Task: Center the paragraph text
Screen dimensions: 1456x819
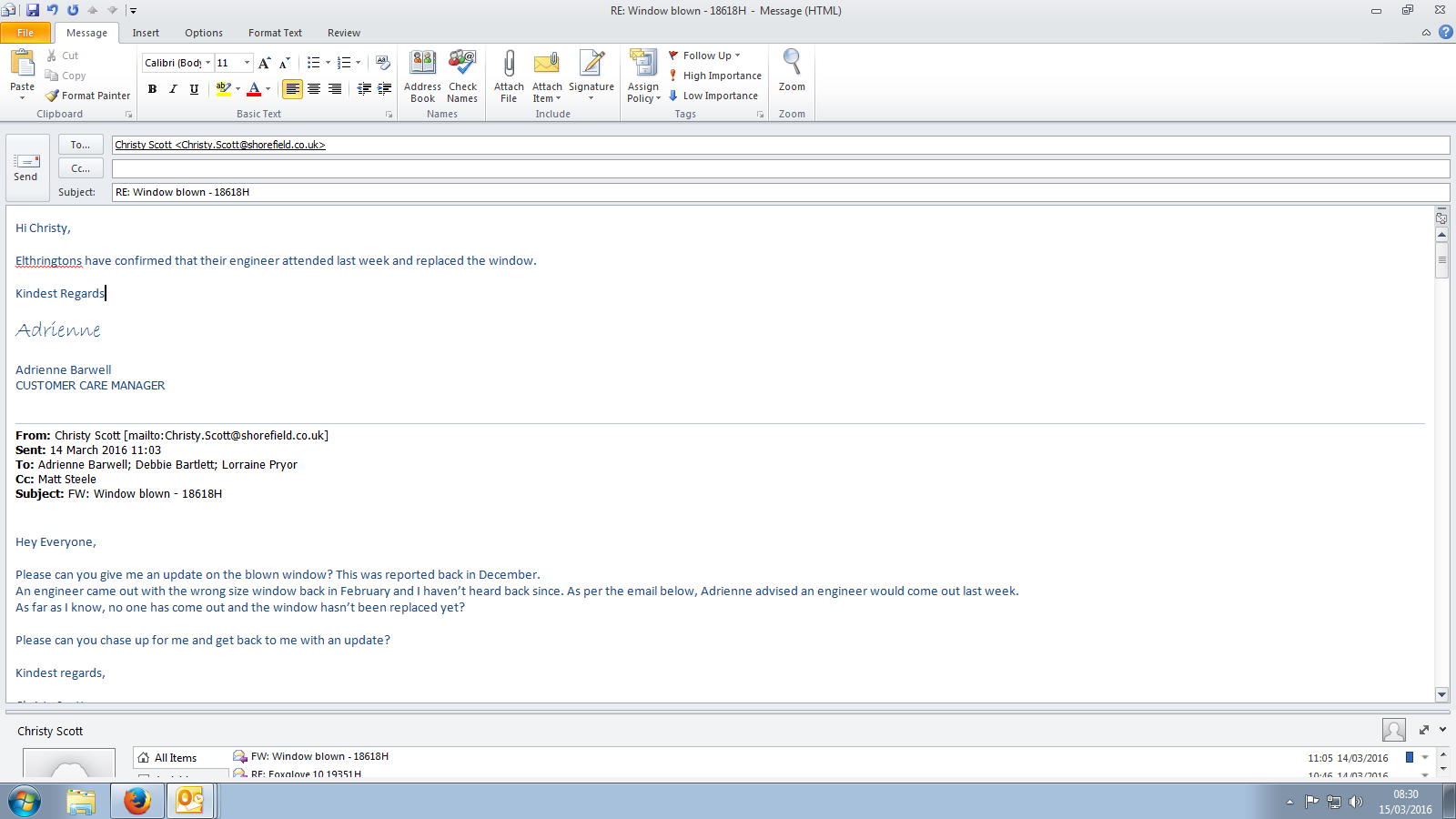Action: coord(314,88)
